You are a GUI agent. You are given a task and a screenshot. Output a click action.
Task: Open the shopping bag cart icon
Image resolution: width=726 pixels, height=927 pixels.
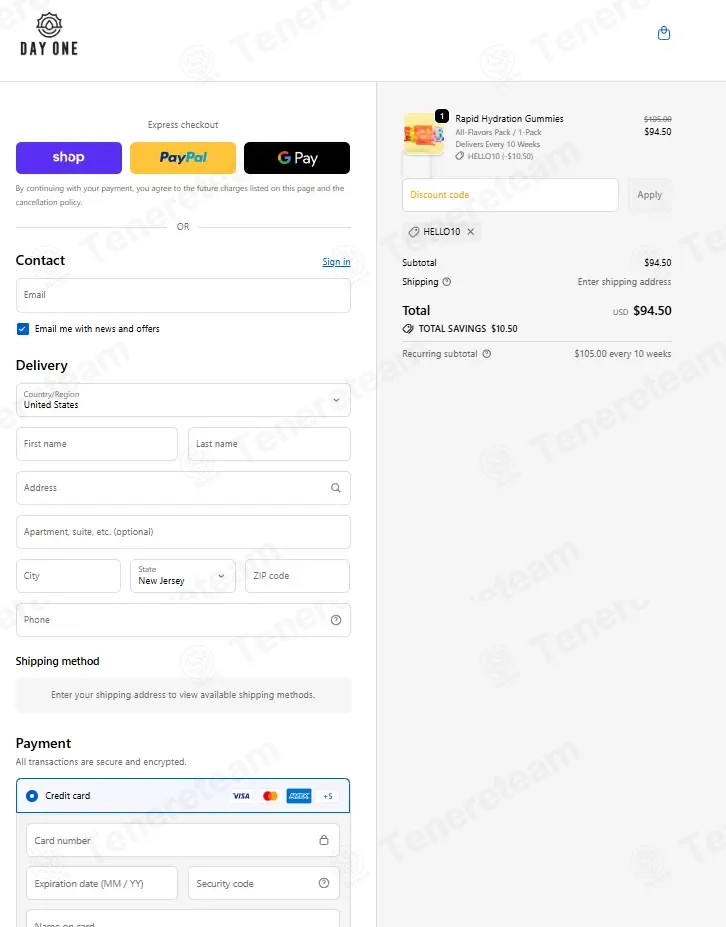[x=664, y=33]
